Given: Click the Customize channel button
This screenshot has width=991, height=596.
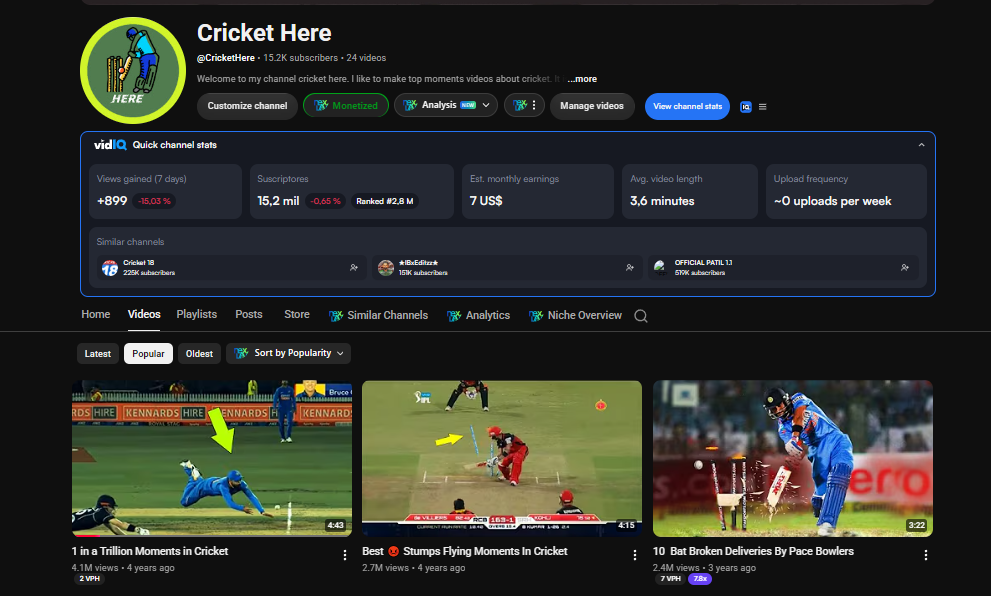Looking at the screenshot, I should point(247,106).
